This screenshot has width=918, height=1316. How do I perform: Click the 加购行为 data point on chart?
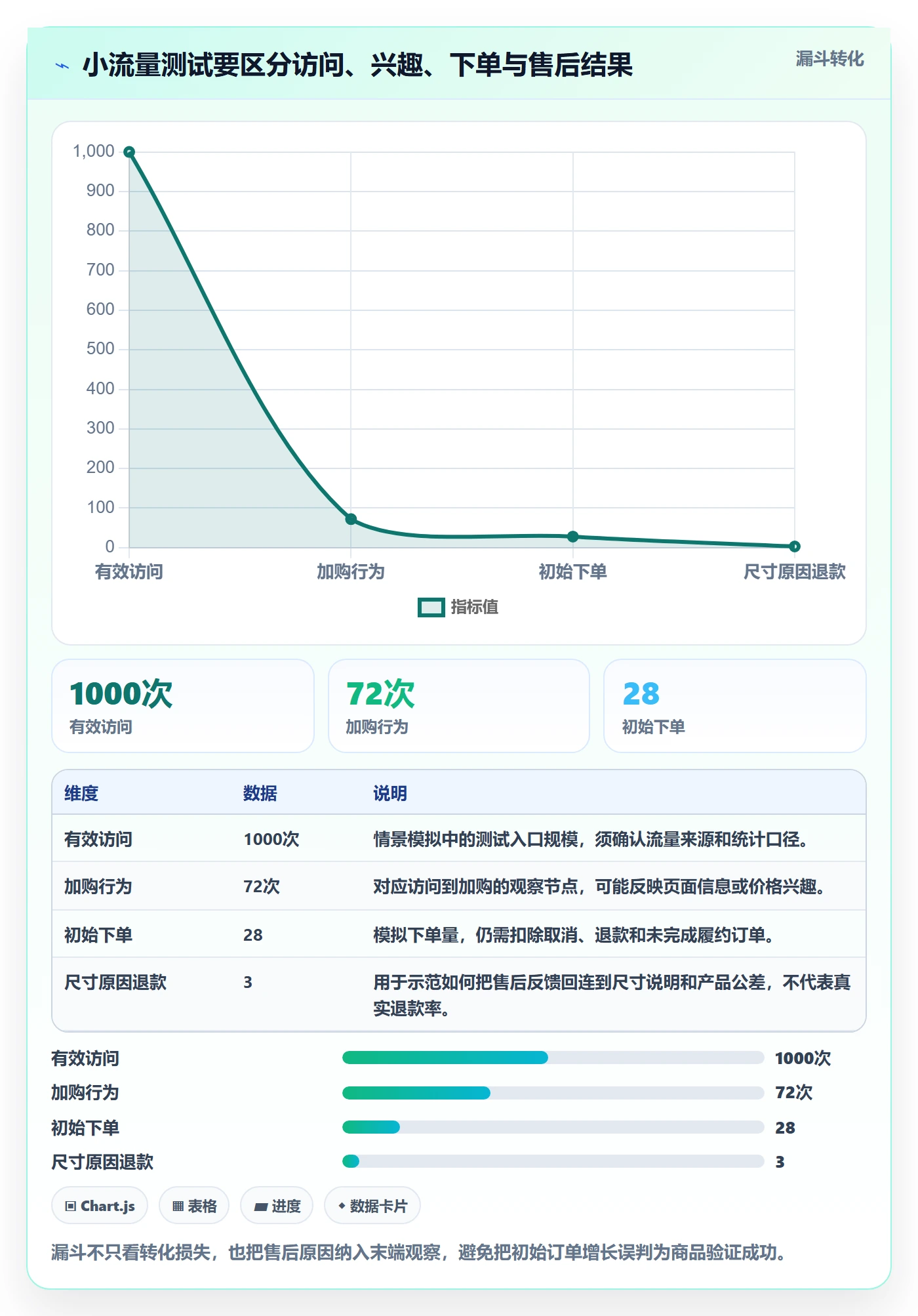point(351,519)
